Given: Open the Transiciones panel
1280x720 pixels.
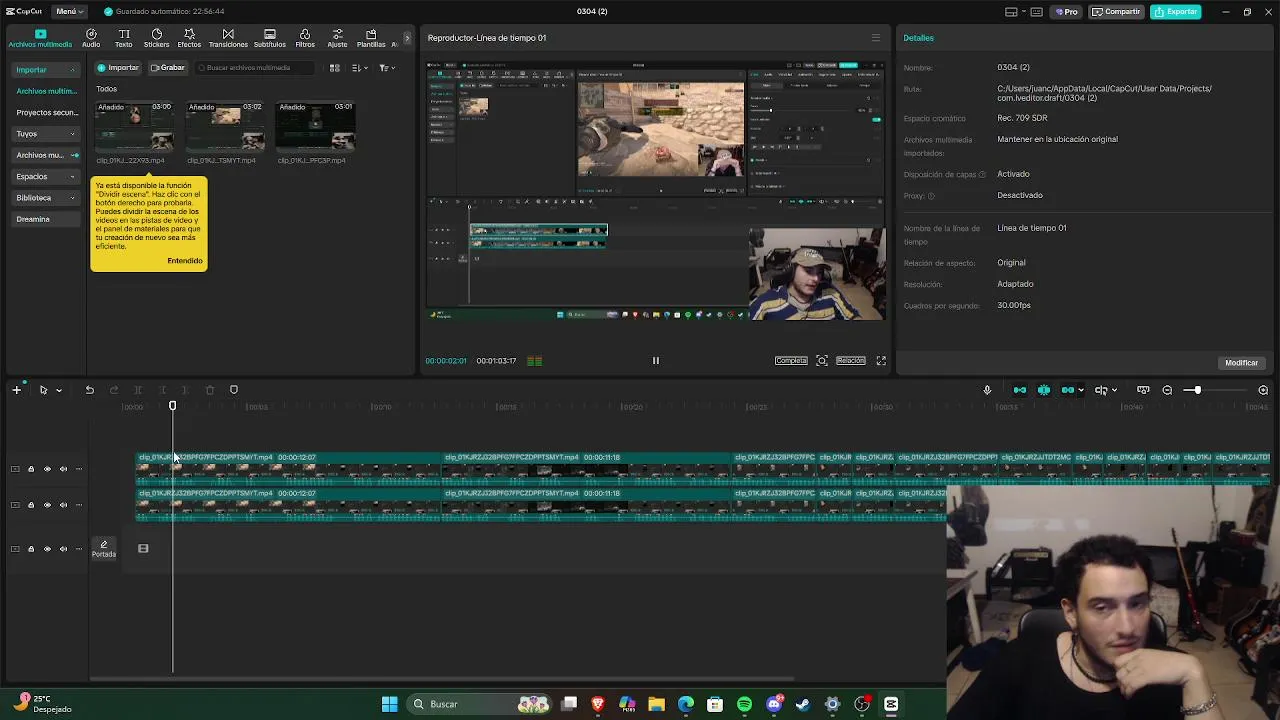Looking at the screenshot, I should click(x=228, y=38).
